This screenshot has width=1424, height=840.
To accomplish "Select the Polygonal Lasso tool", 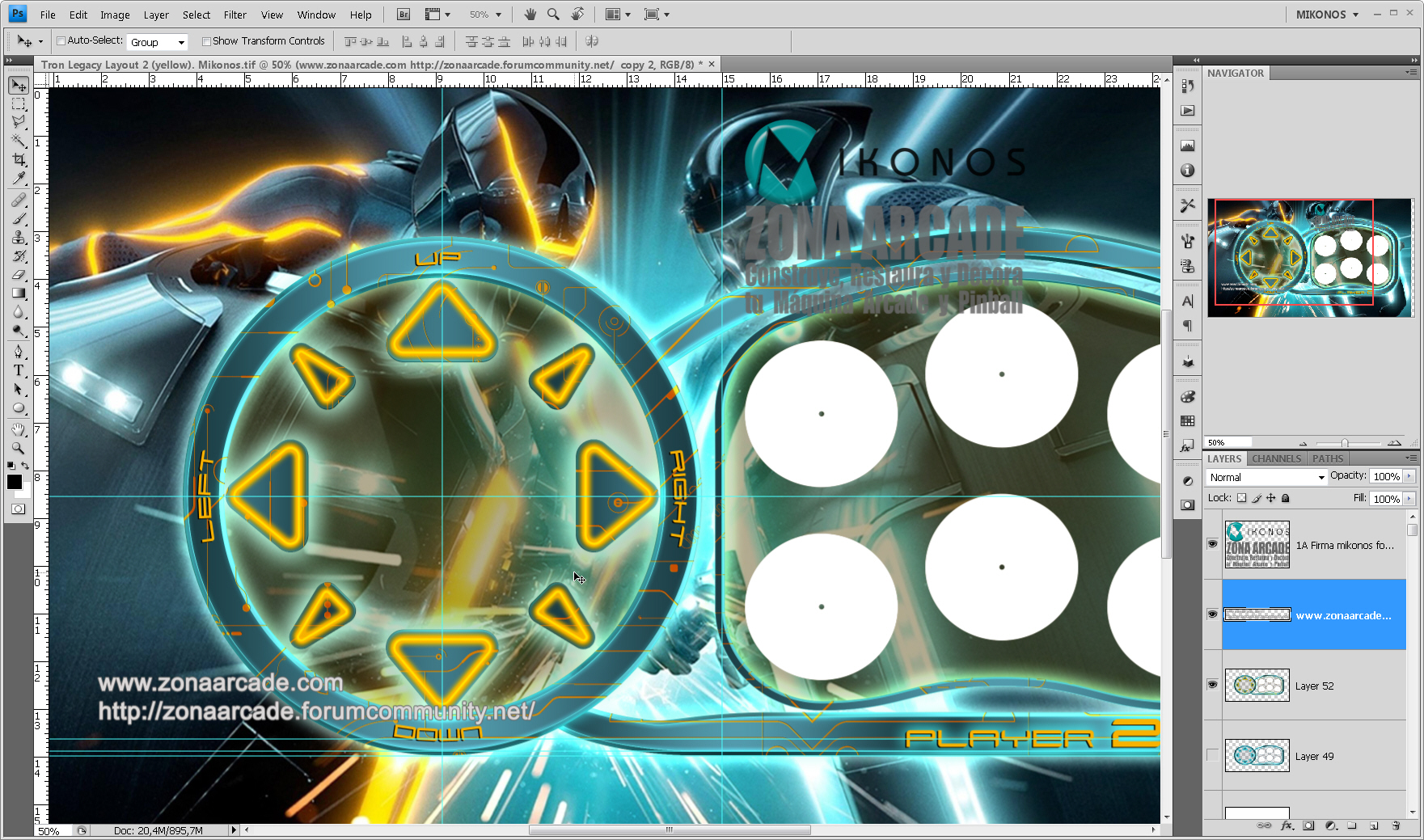I will point(19,122).
